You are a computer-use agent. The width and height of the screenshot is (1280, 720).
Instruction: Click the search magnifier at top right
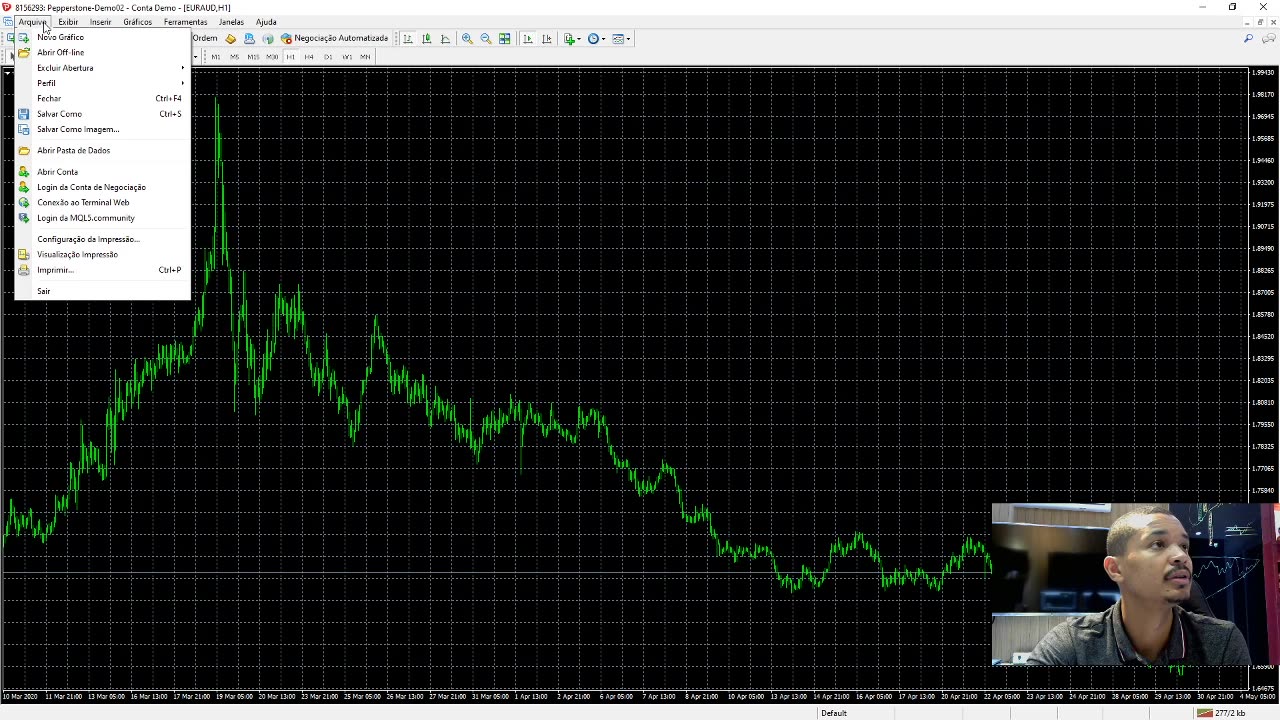(x=1248, y=39)
